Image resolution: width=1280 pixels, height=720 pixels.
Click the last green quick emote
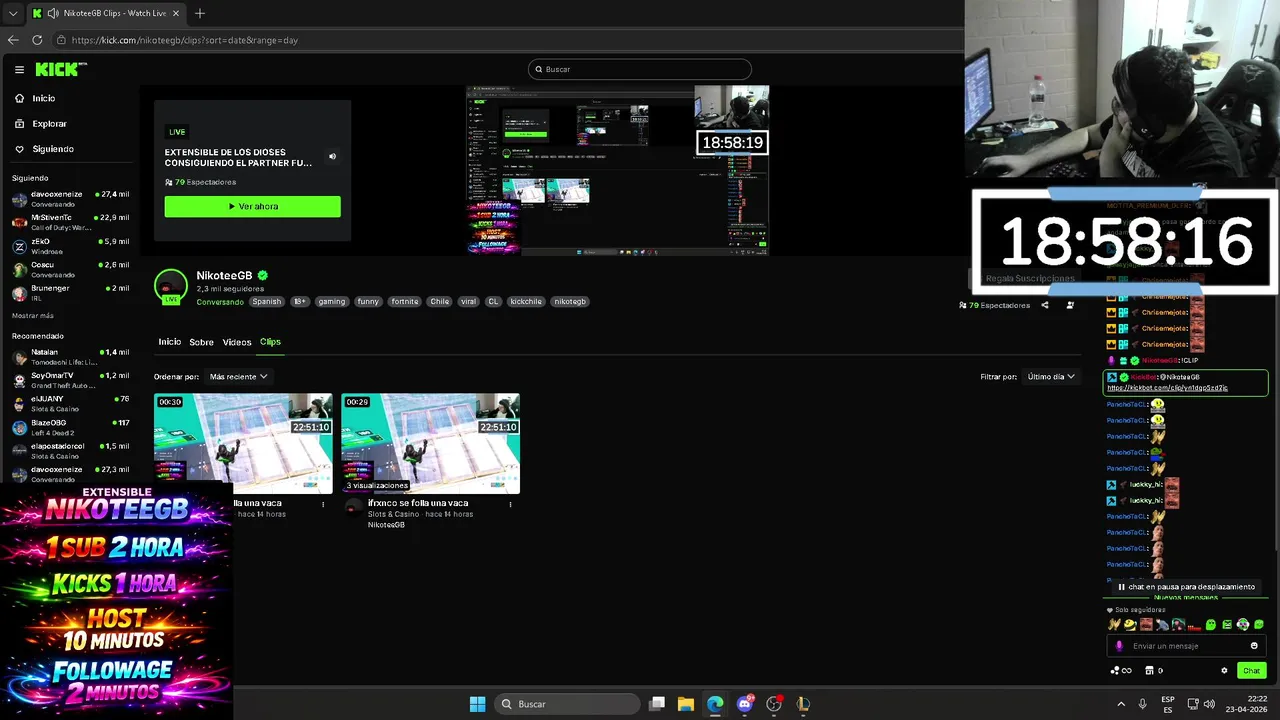1259,625
